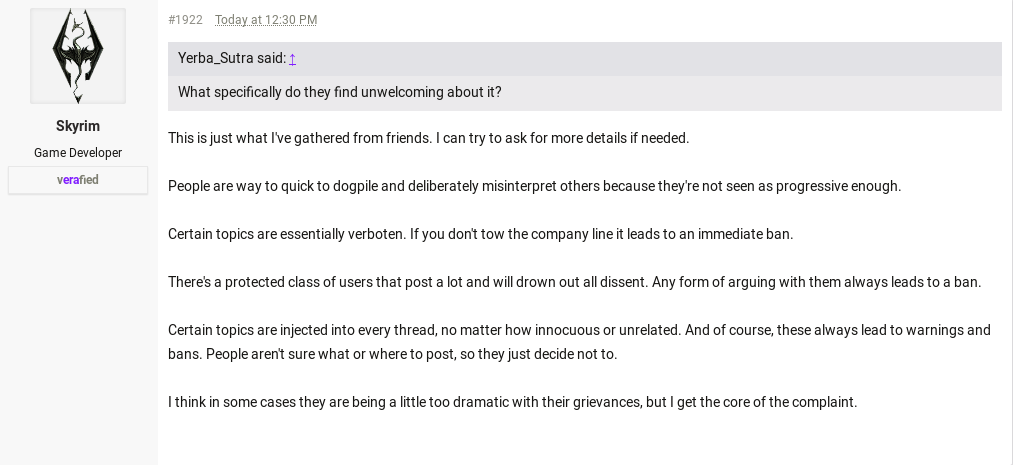This screenshot has height=465, width=1013.
Task: Click the Game Developer user title
Action: tap(78, 153)
